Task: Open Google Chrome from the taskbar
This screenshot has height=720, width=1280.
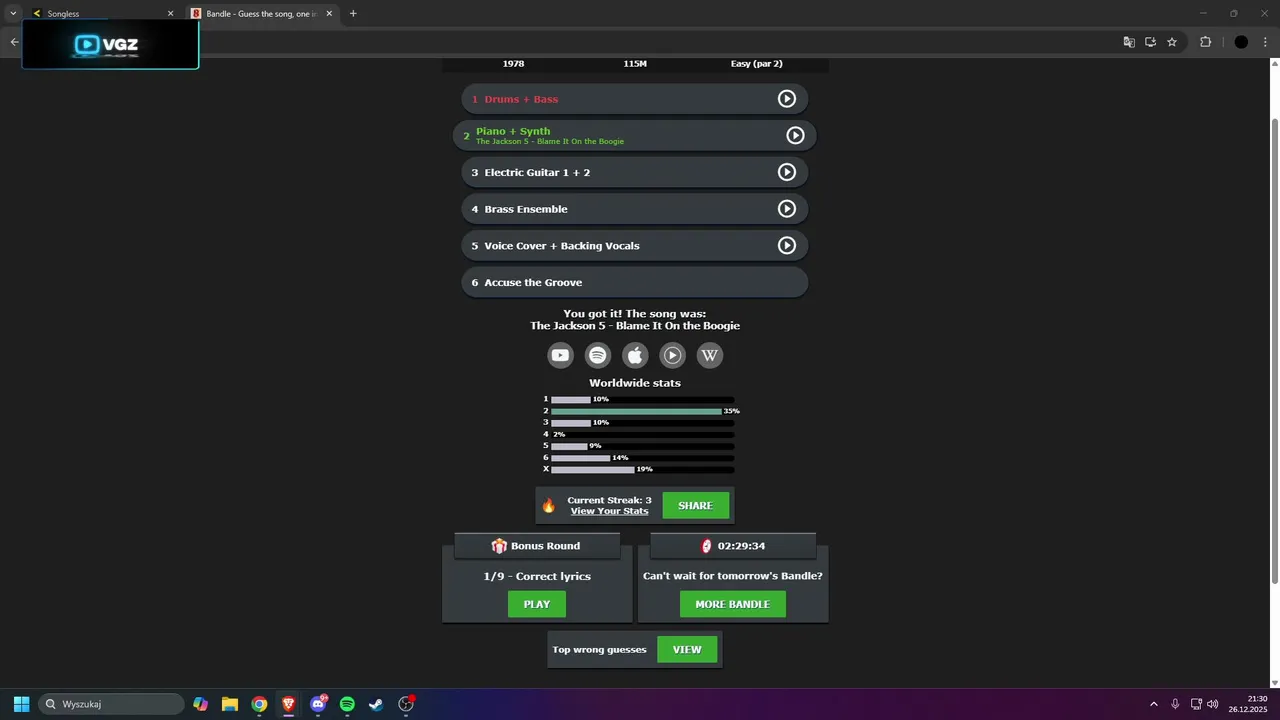Action: [259, 704]
